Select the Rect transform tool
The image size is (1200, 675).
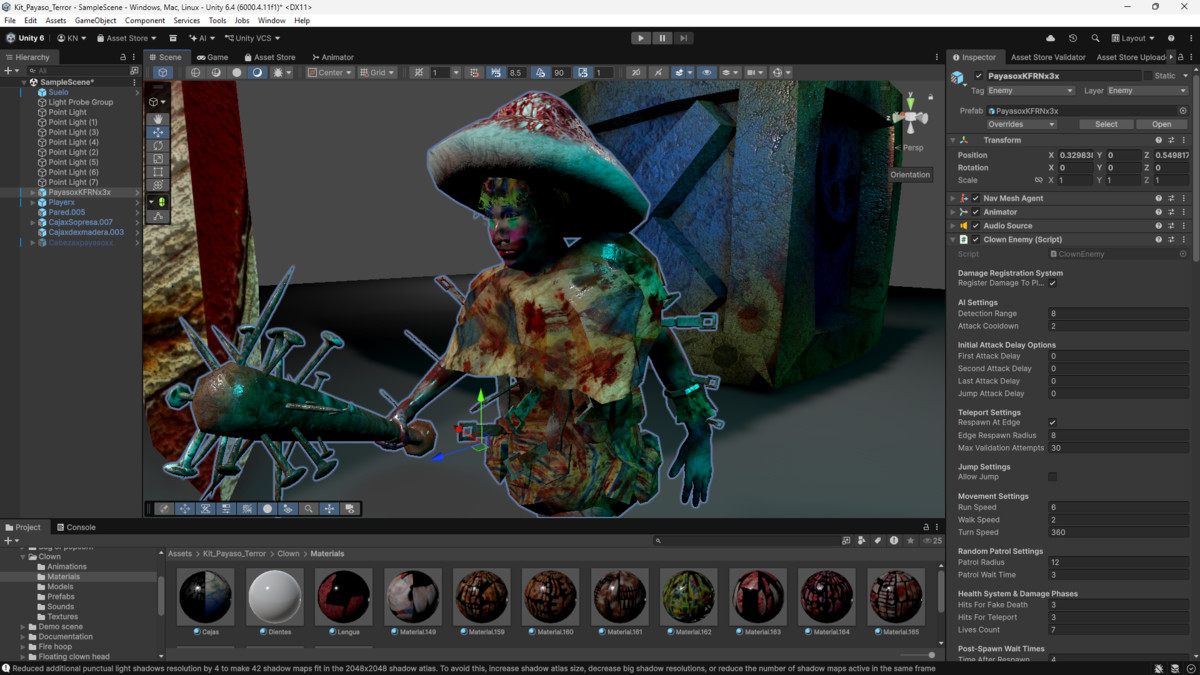click(x=158, y=171)
